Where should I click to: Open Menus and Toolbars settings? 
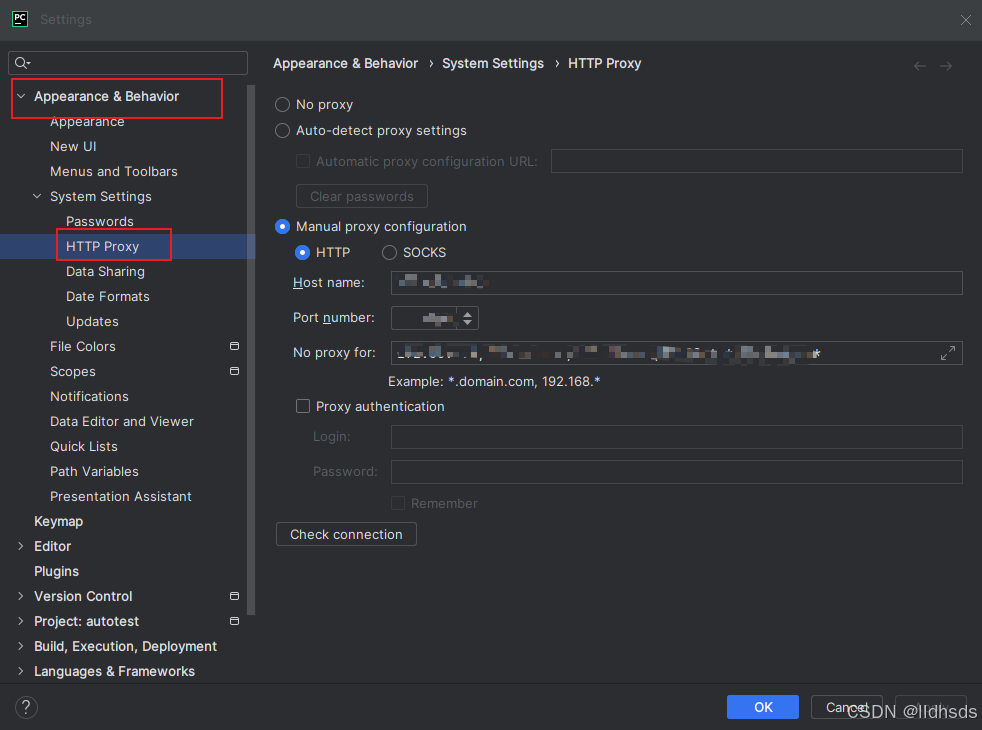(x=113, y=172)
